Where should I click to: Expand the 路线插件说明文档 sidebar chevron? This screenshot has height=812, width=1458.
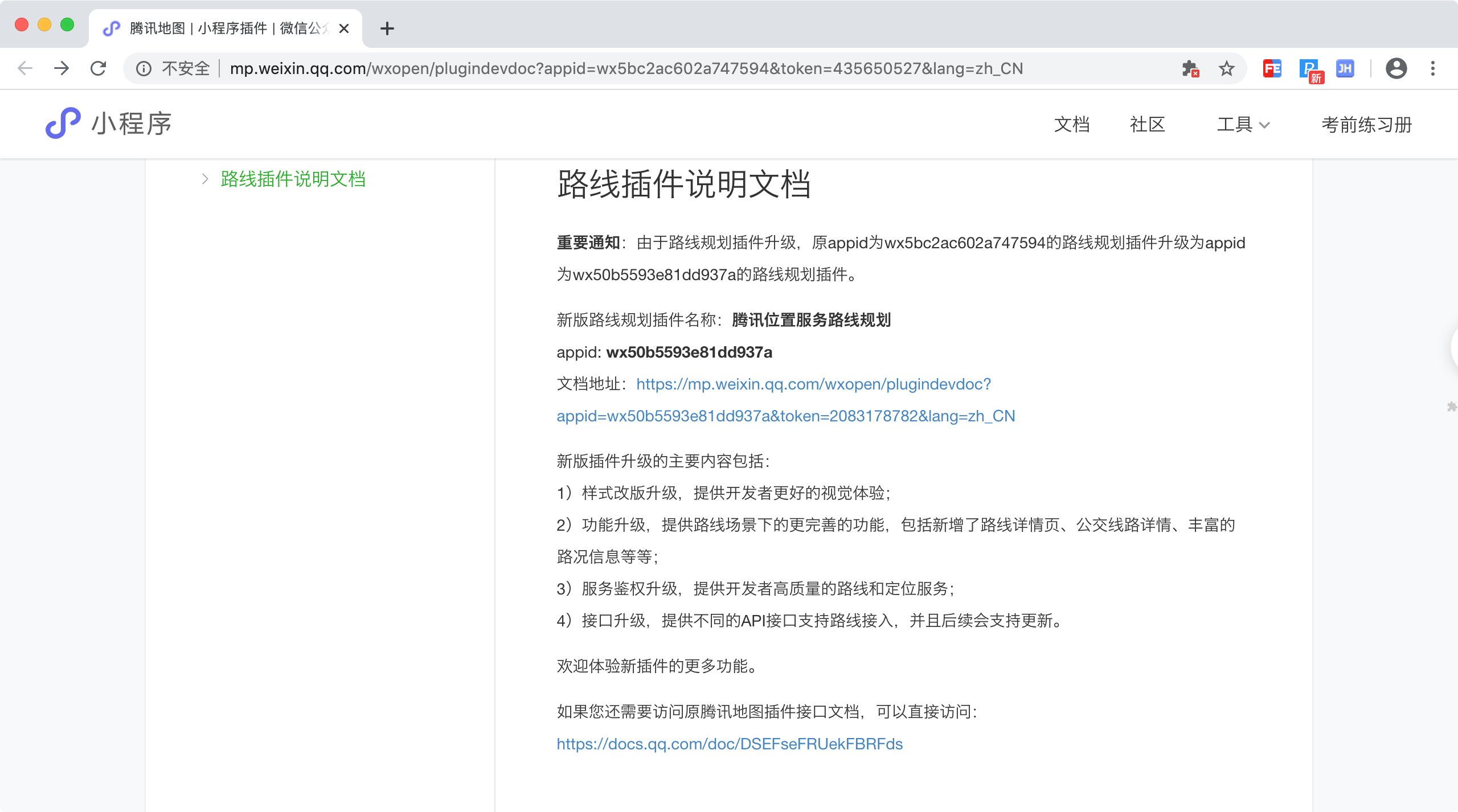point(205,179)
